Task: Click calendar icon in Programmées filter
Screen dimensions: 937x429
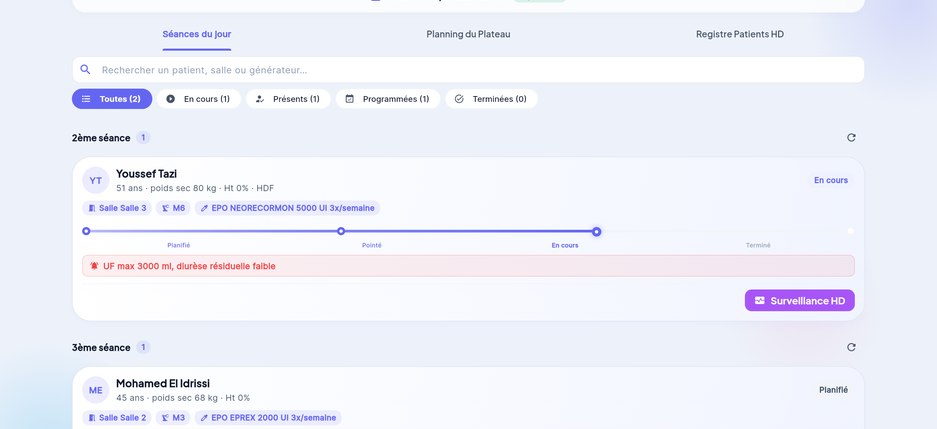Action: tap(350, 99)
